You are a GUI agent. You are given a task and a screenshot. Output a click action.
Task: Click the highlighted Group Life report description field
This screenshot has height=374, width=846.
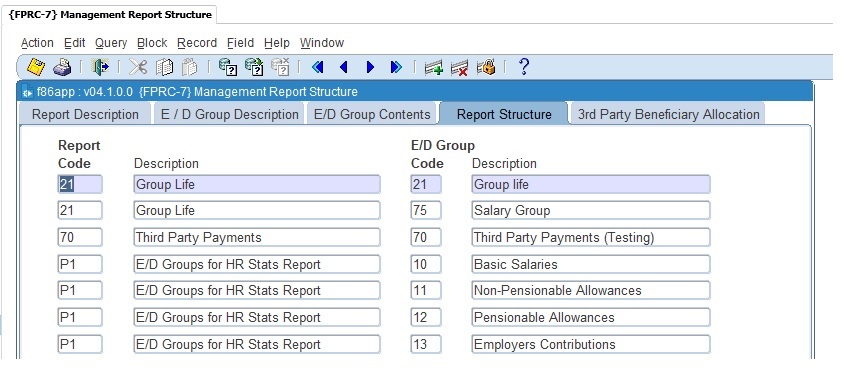[257, 185]
